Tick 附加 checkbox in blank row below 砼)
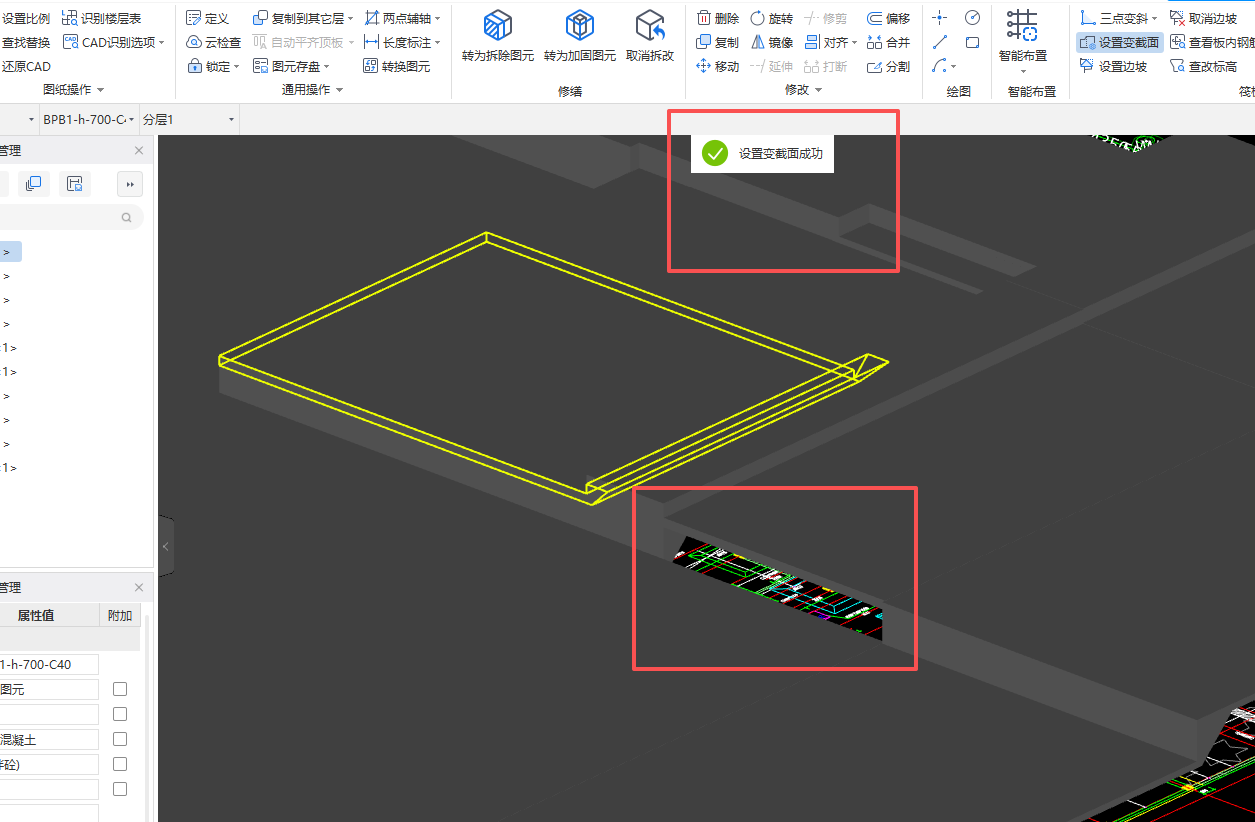This screenshot has height=822, width=1255. (120, 789)
